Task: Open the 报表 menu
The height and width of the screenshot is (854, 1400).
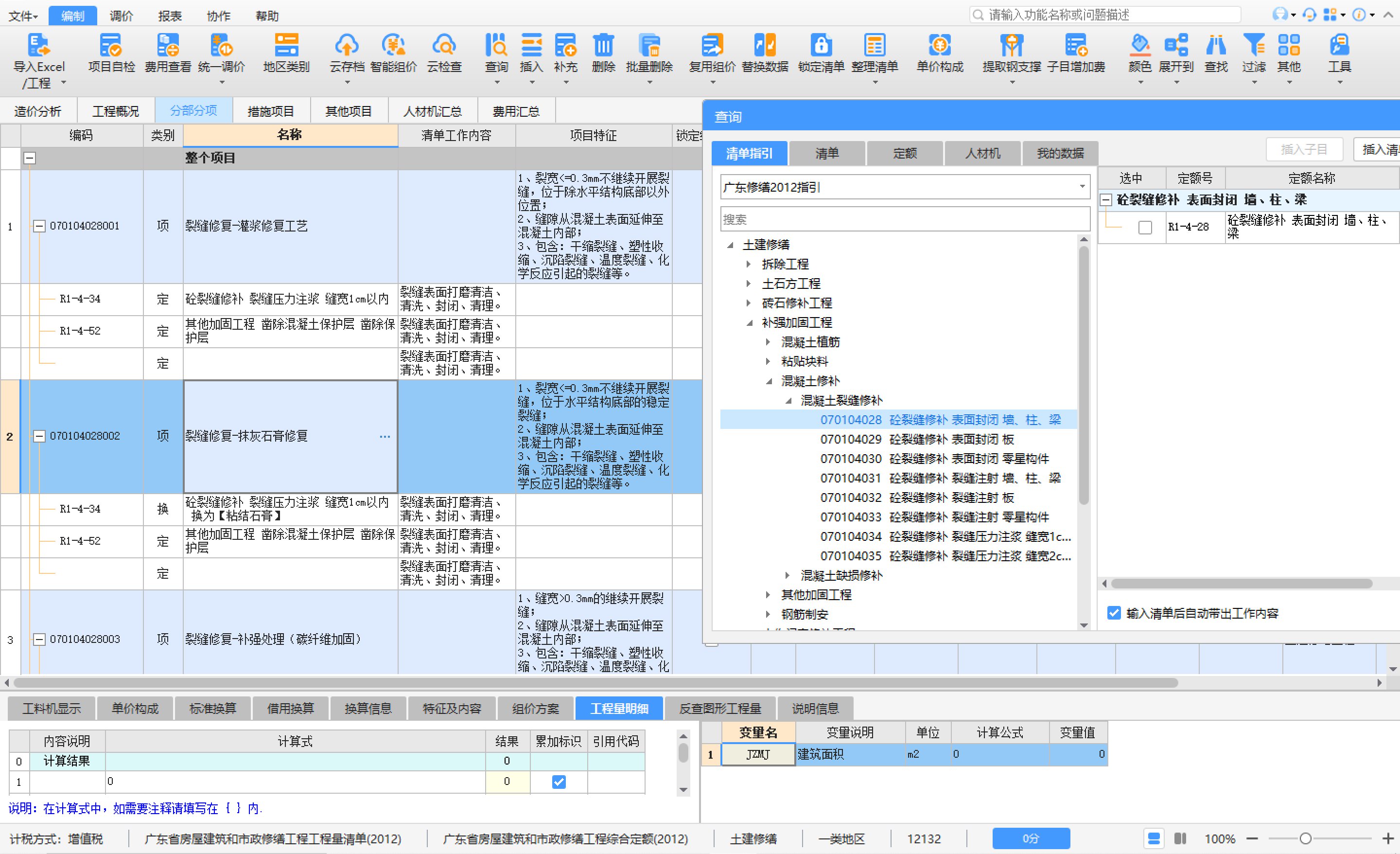Action: [169, 16]
